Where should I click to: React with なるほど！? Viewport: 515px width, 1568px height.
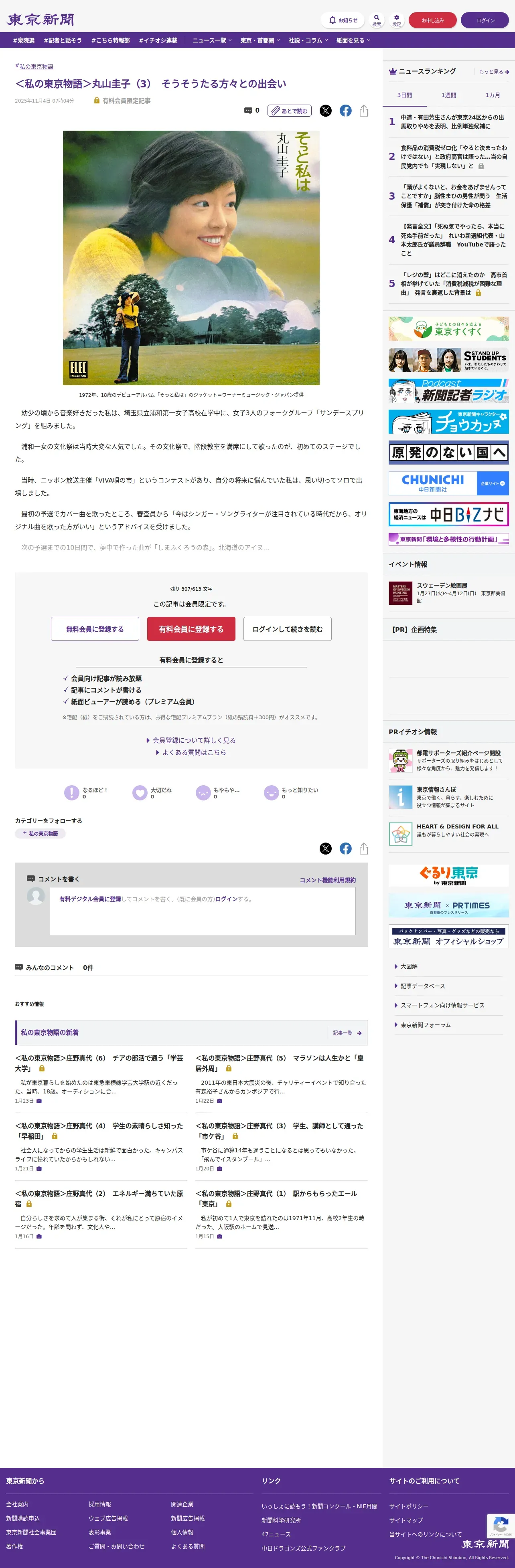click(86, 792)
